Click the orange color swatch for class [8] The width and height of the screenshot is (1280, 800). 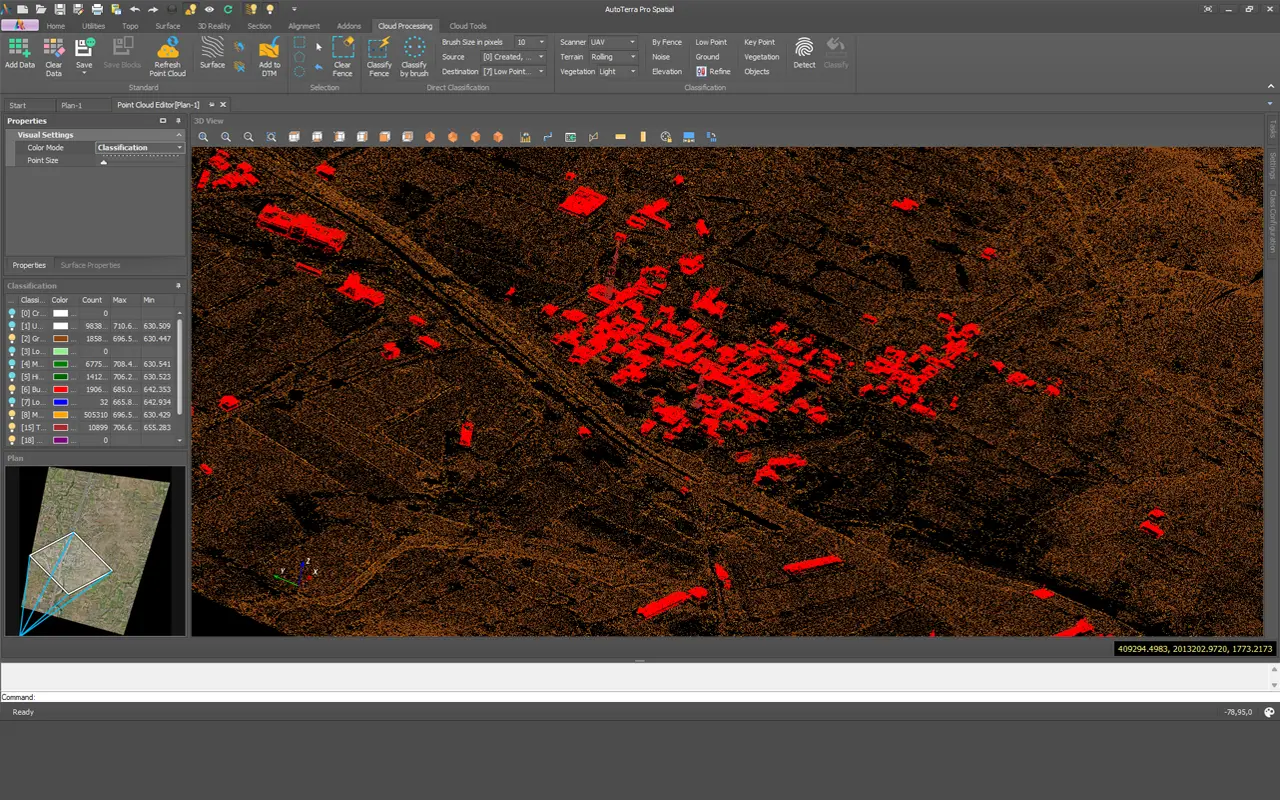pyautogui.click(x=60, y=414)
